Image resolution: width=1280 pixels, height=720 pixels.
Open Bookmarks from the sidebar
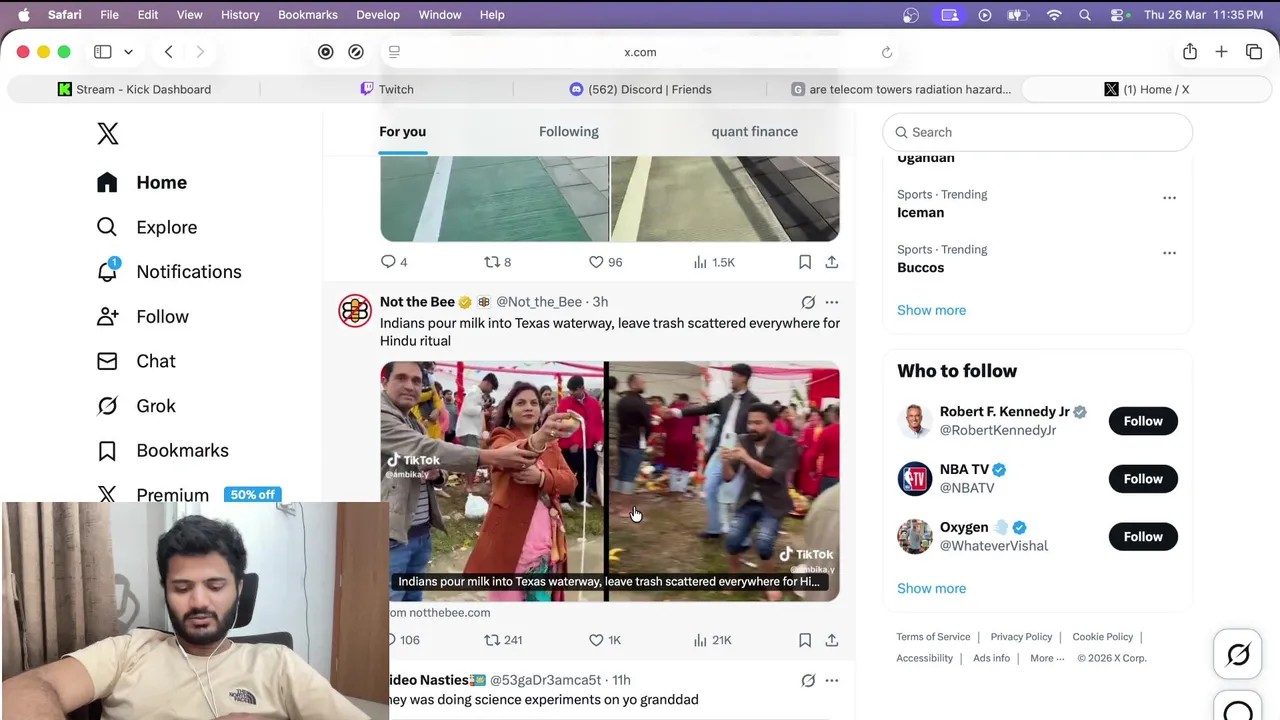coord(163,450)
